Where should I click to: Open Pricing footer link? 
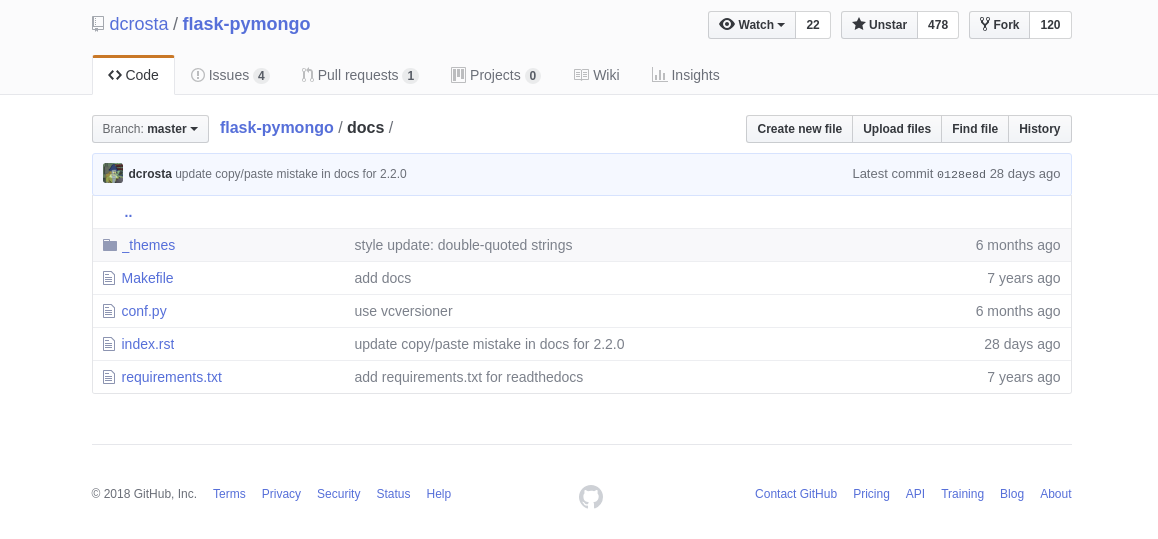click(871, 494)
